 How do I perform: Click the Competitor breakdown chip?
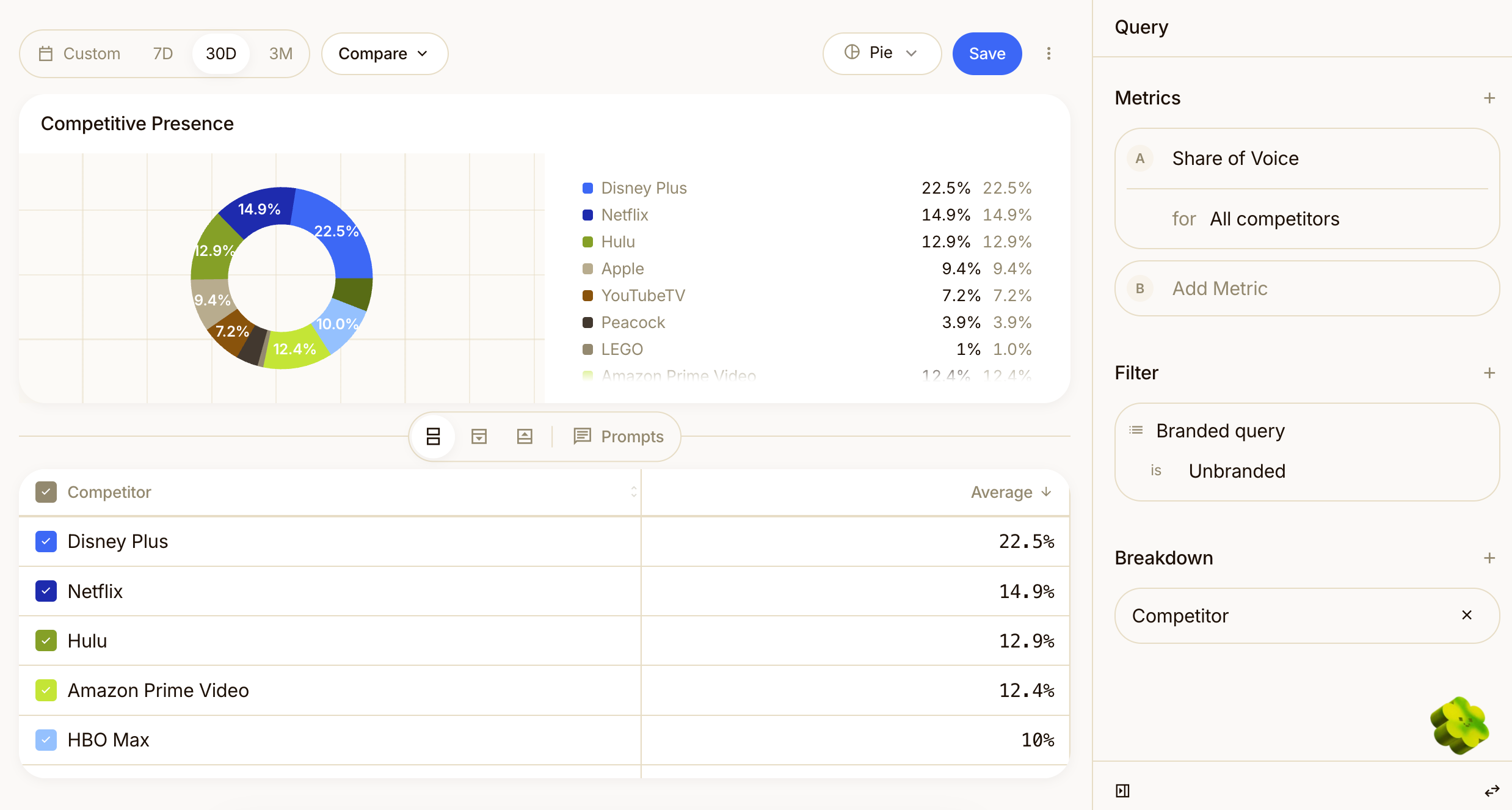click(x=1307, y=616)
